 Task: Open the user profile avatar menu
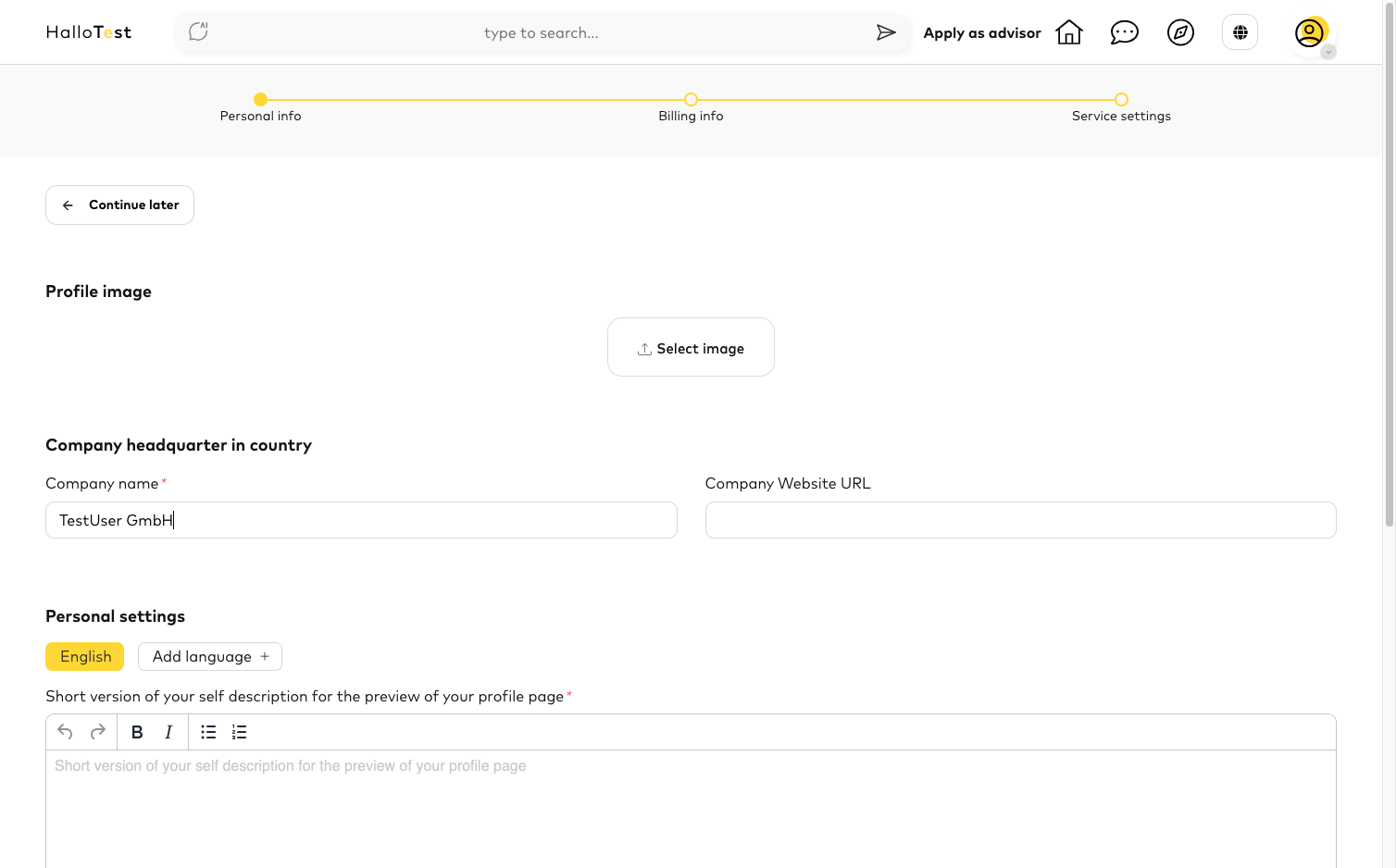coord(1311,33)
